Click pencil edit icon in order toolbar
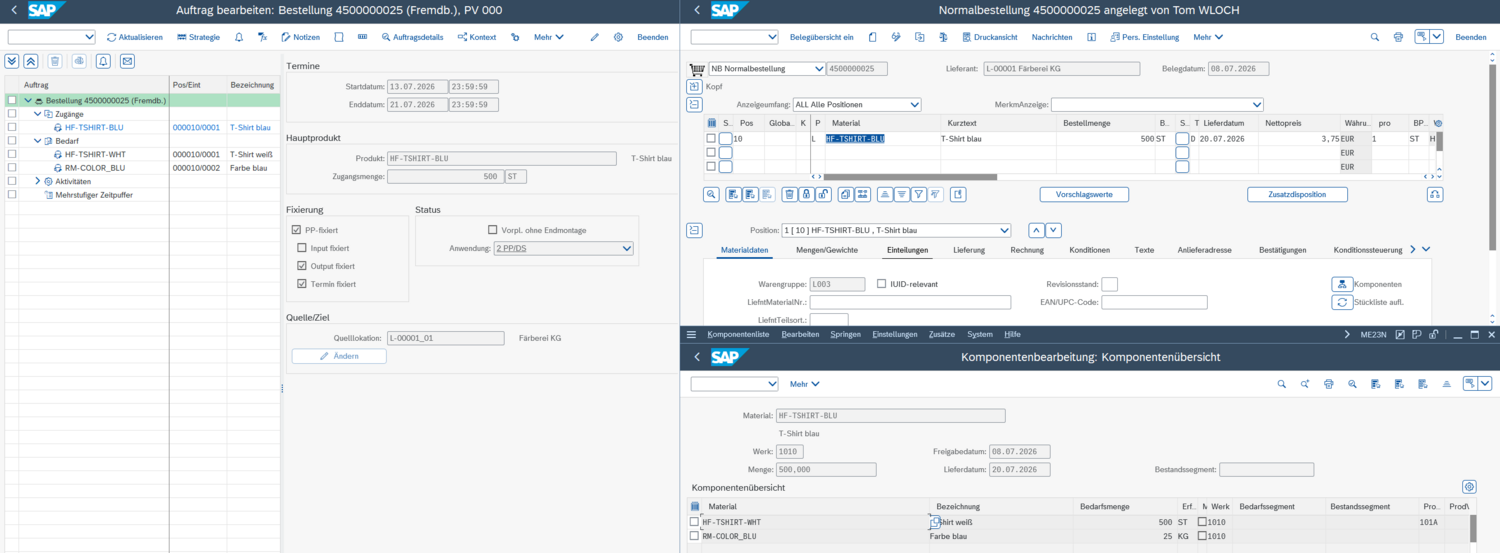This screenshot has width=1500, height=553. tap(594, 37)
